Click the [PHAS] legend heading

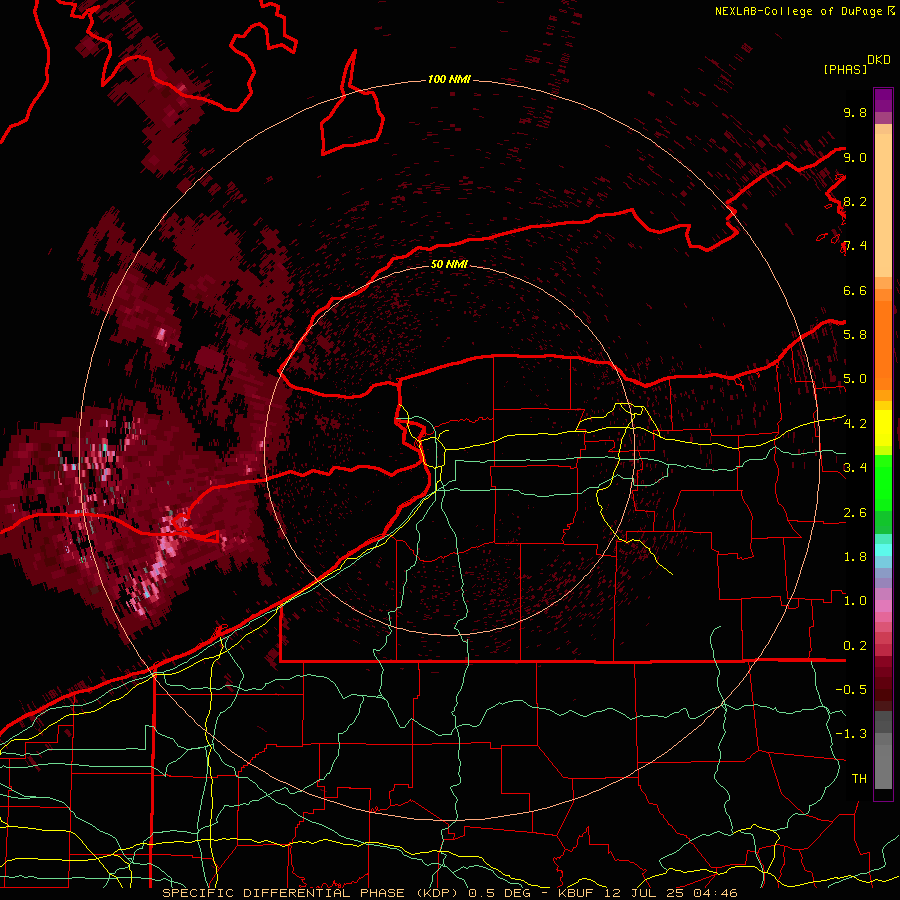845,69
